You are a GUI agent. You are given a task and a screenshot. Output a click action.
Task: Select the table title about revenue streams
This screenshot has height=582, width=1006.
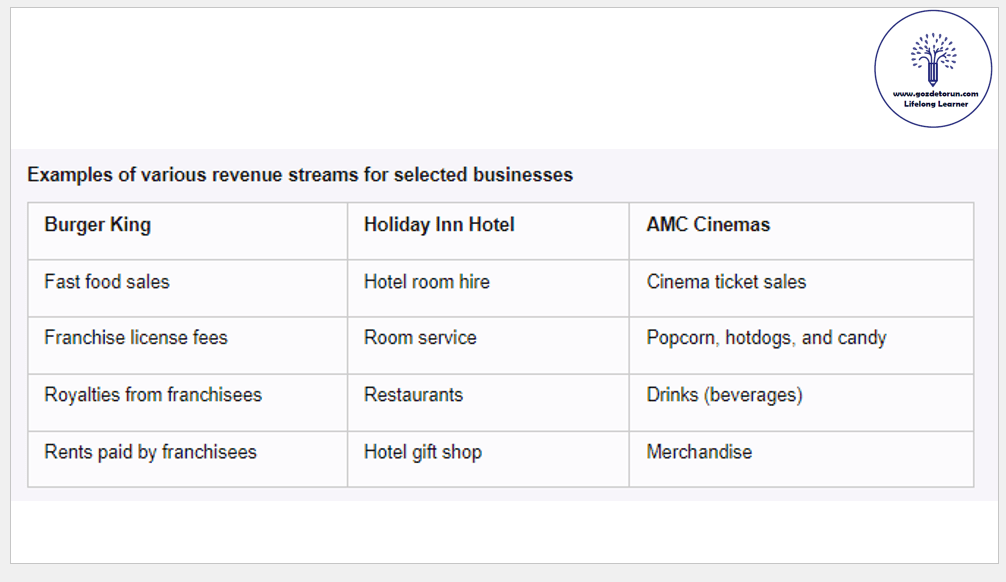click(300, 175)
